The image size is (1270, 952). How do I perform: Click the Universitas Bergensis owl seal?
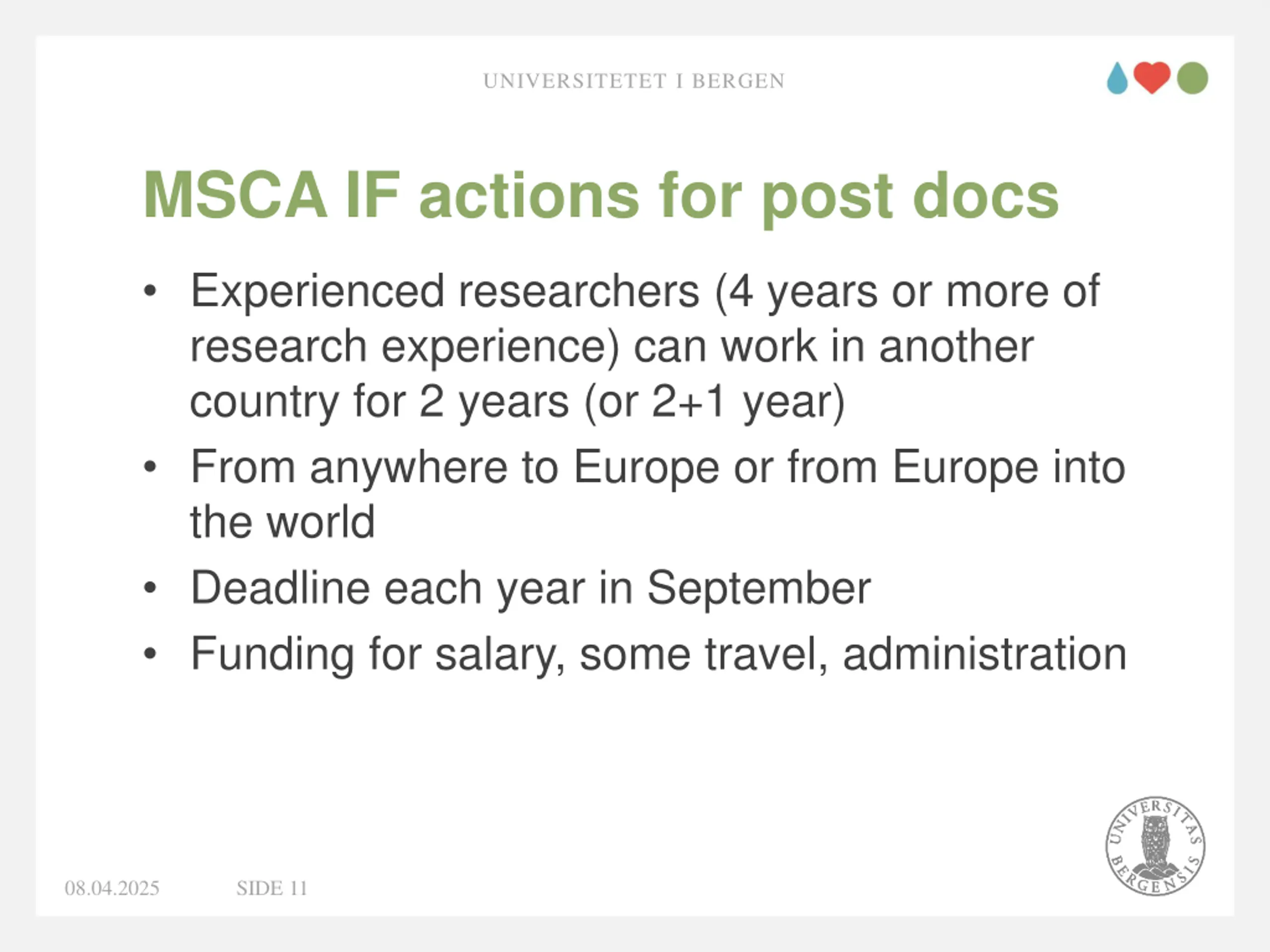point(1155,846)
